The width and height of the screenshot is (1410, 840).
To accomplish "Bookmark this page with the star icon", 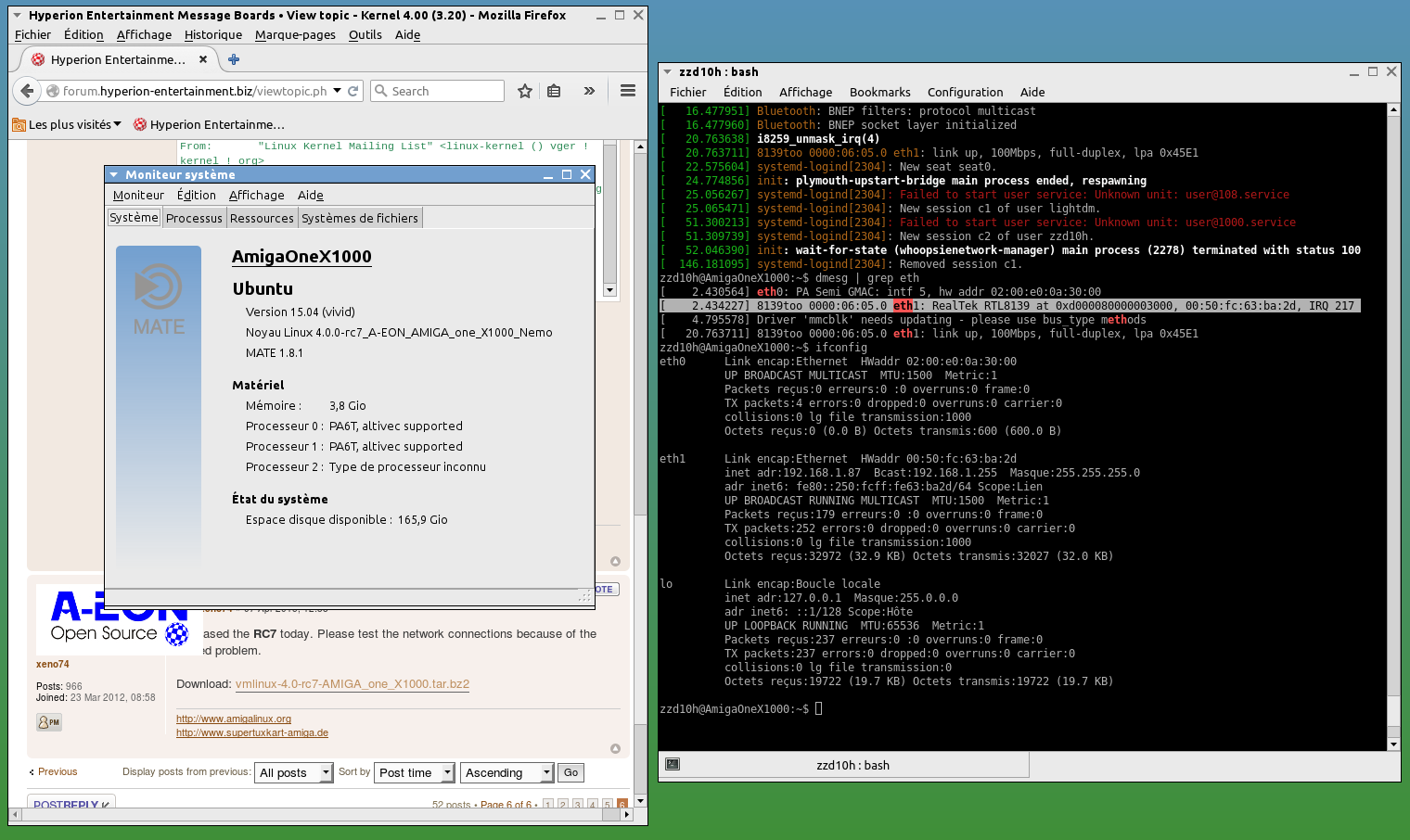I will coord(525,91).
